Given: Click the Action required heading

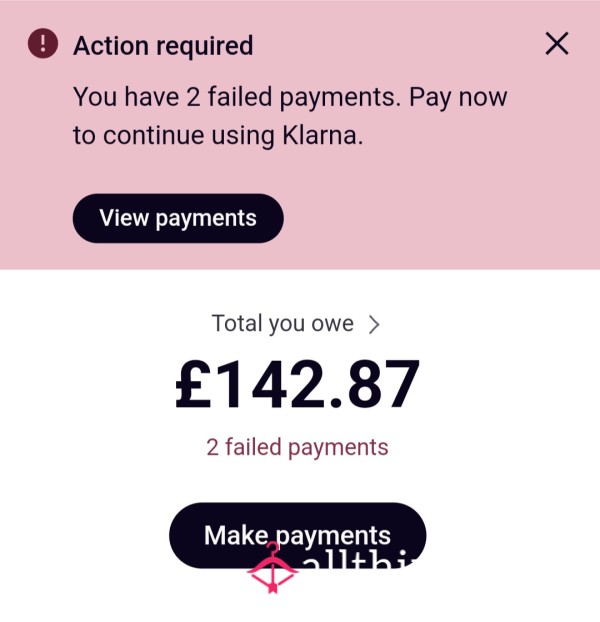Looking at the screenshot, I should coord(163,46).
